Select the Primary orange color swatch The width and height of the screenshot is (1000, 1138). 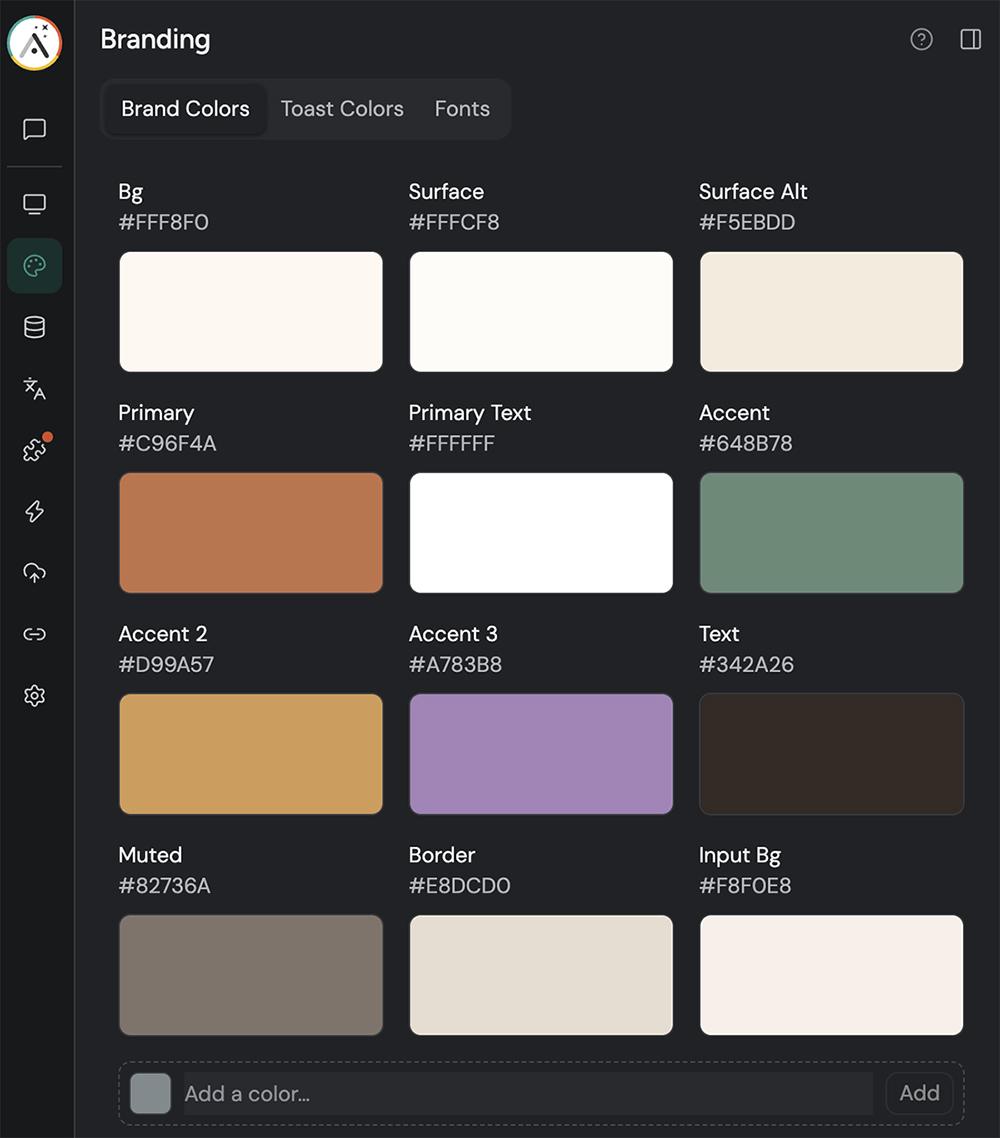251,533
